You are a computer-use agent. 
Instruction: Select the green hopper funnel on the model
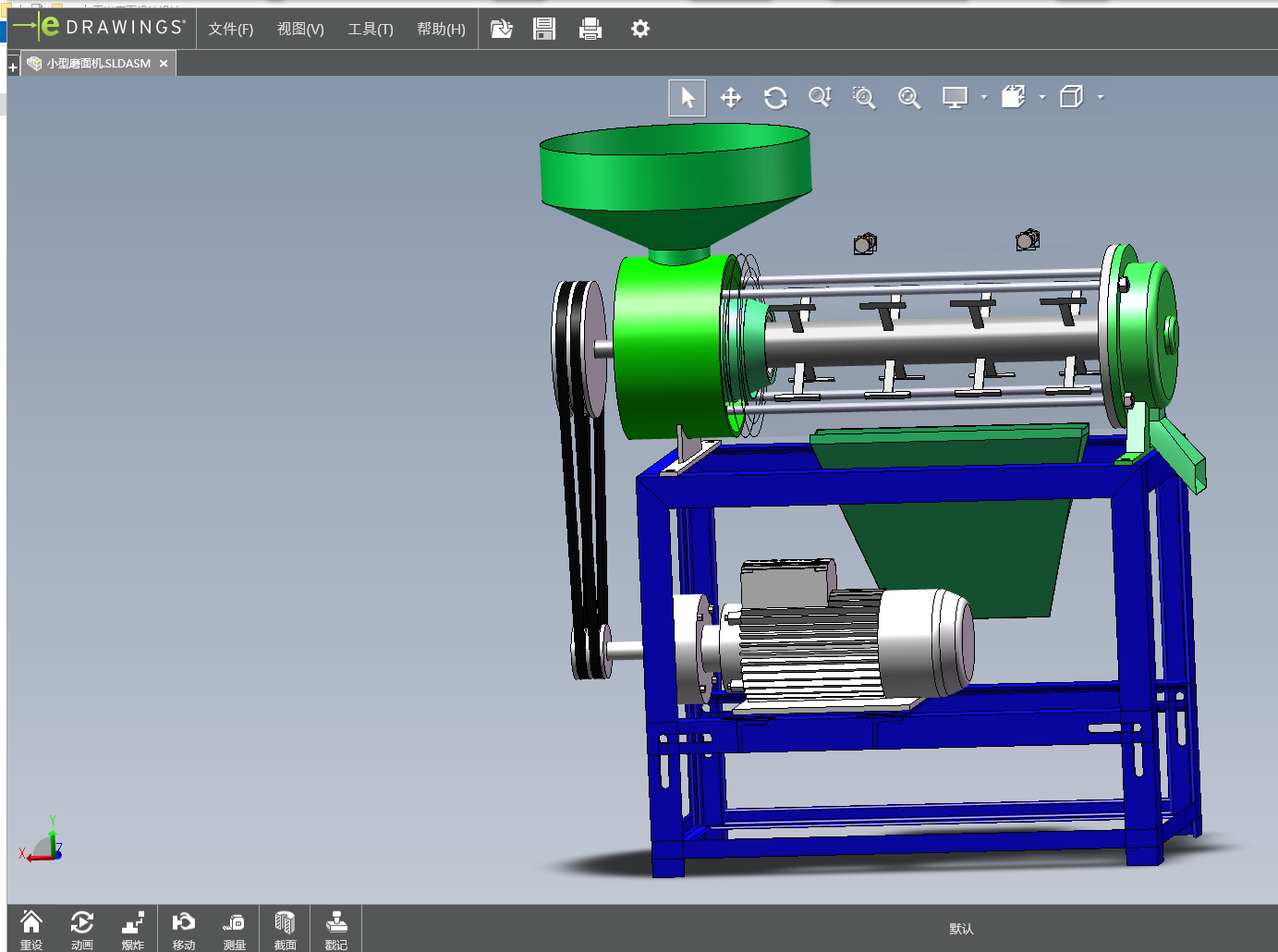(676, 185)
